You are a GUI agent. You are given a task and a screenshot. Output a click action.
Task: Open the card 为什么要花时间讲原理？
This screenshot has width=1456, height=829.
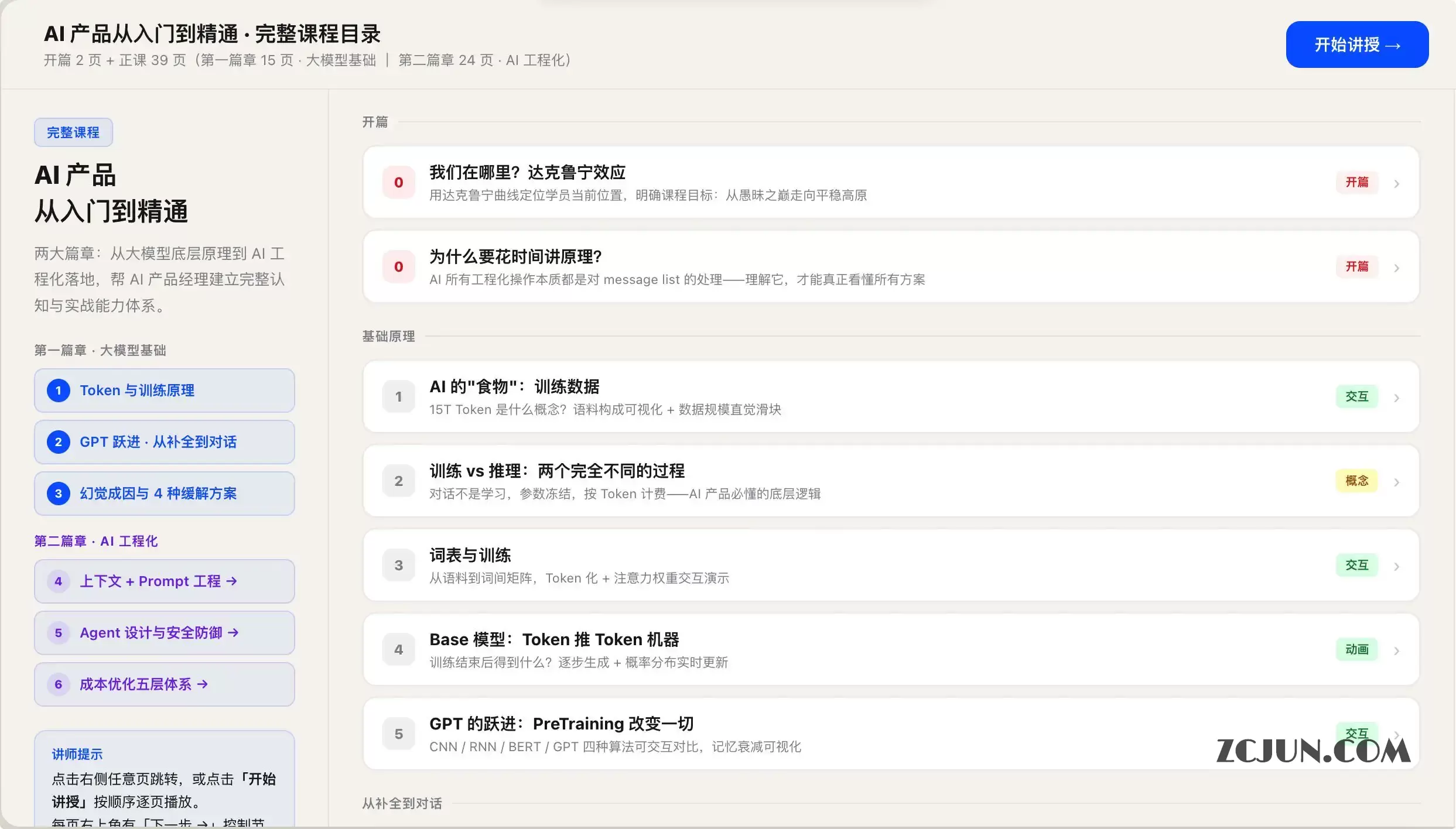891,267
